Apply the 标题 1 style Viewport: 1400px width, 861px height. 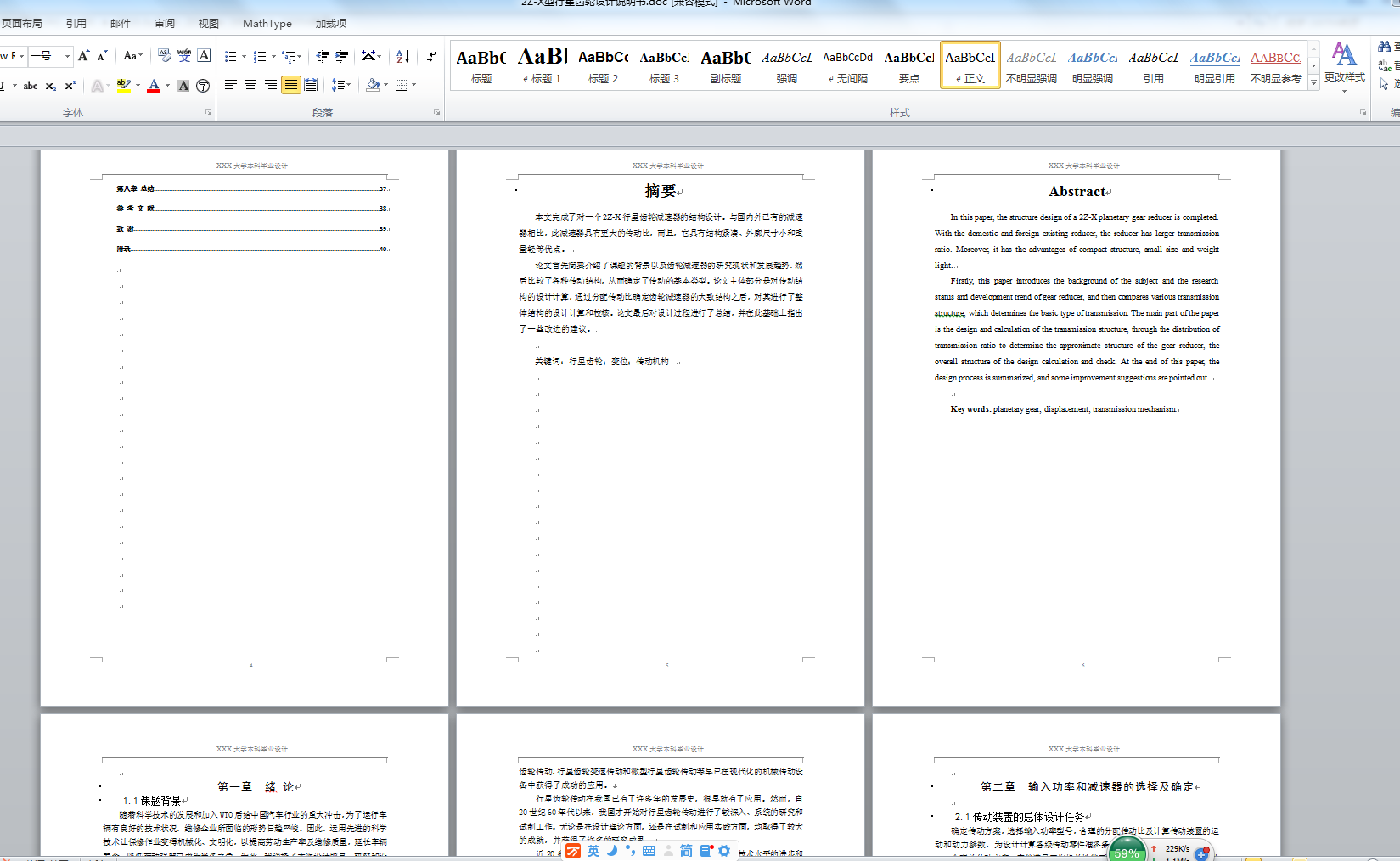[543, 65]
